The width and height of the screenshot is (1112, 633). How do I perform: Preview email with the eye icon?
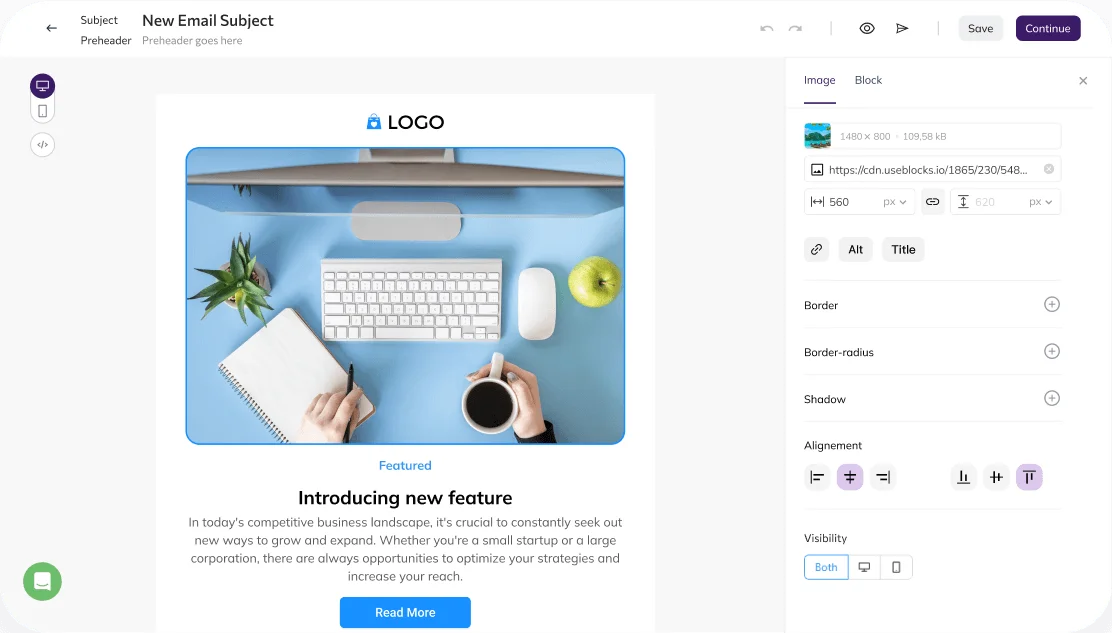coord(867,28)
